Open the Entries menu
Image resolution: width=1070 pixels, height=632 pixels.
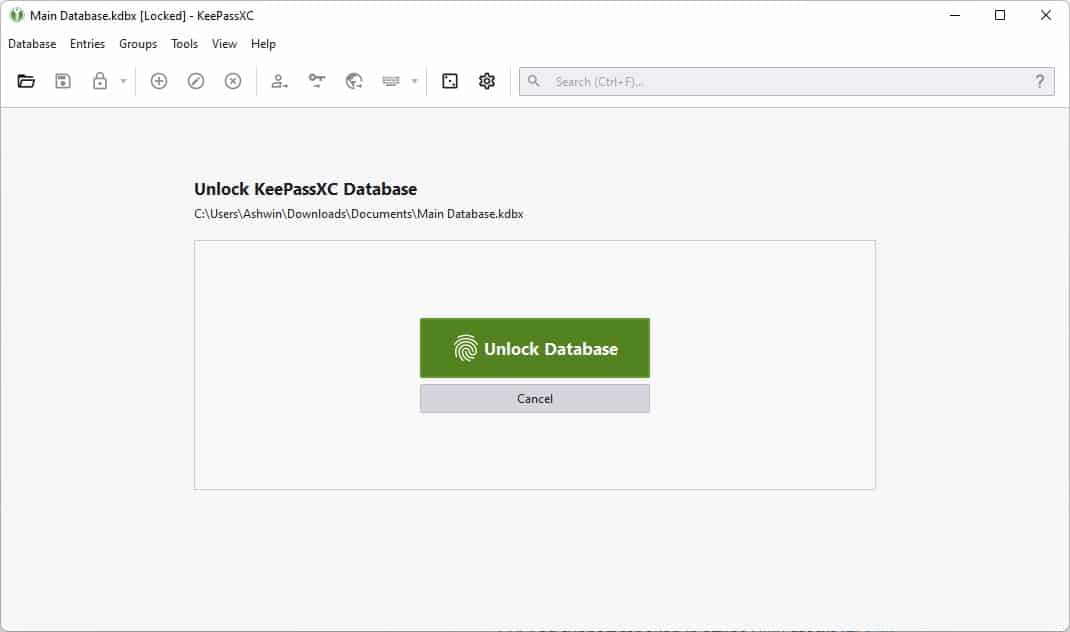(x=87, y=44)
